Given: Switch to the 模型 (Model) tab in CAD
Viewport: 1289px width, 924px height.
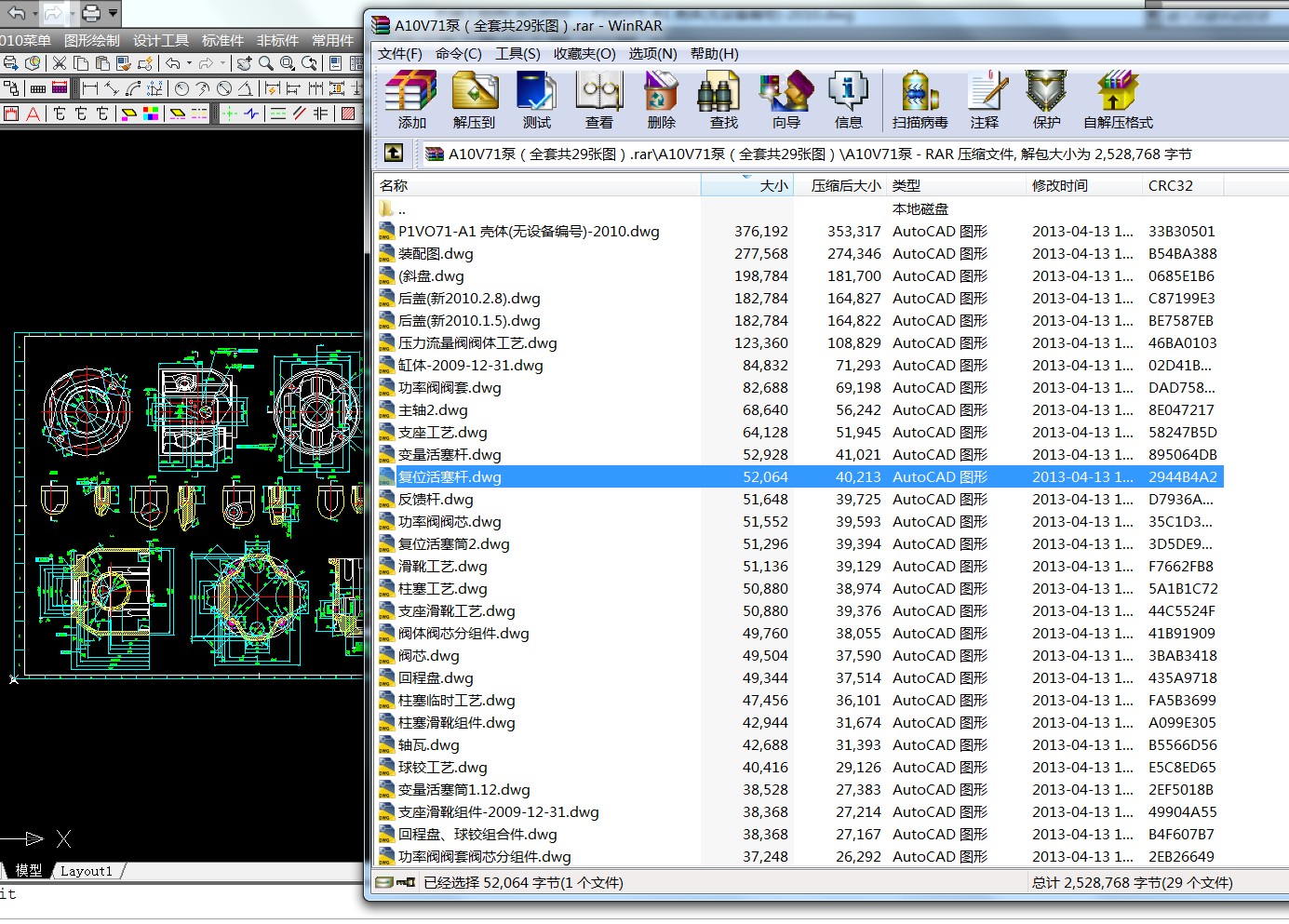Looking at the screenshot, I should [x=29, y=870].
